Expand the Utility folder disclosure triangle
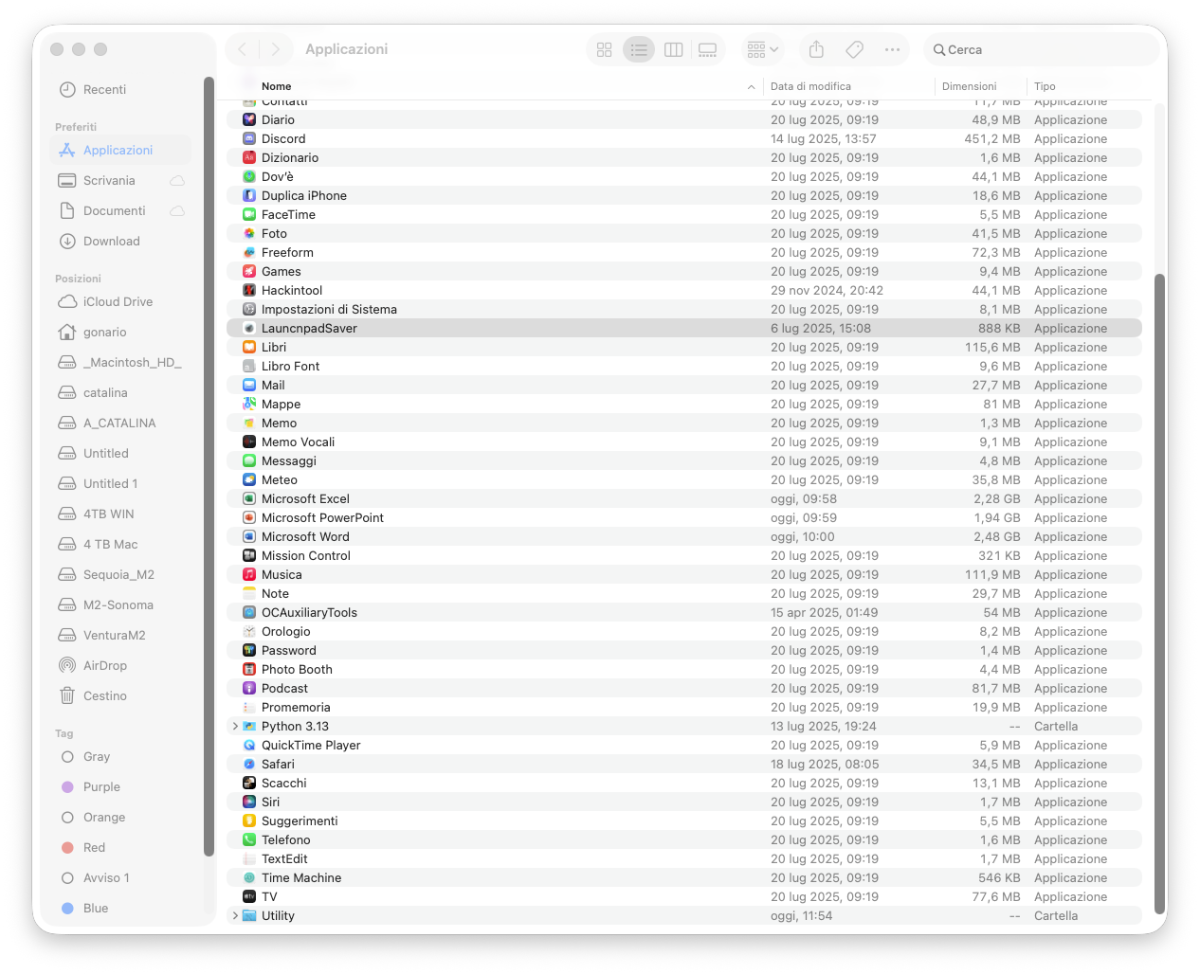Image resolution: width=1200 pixels, height=974 pixels. 235,916
